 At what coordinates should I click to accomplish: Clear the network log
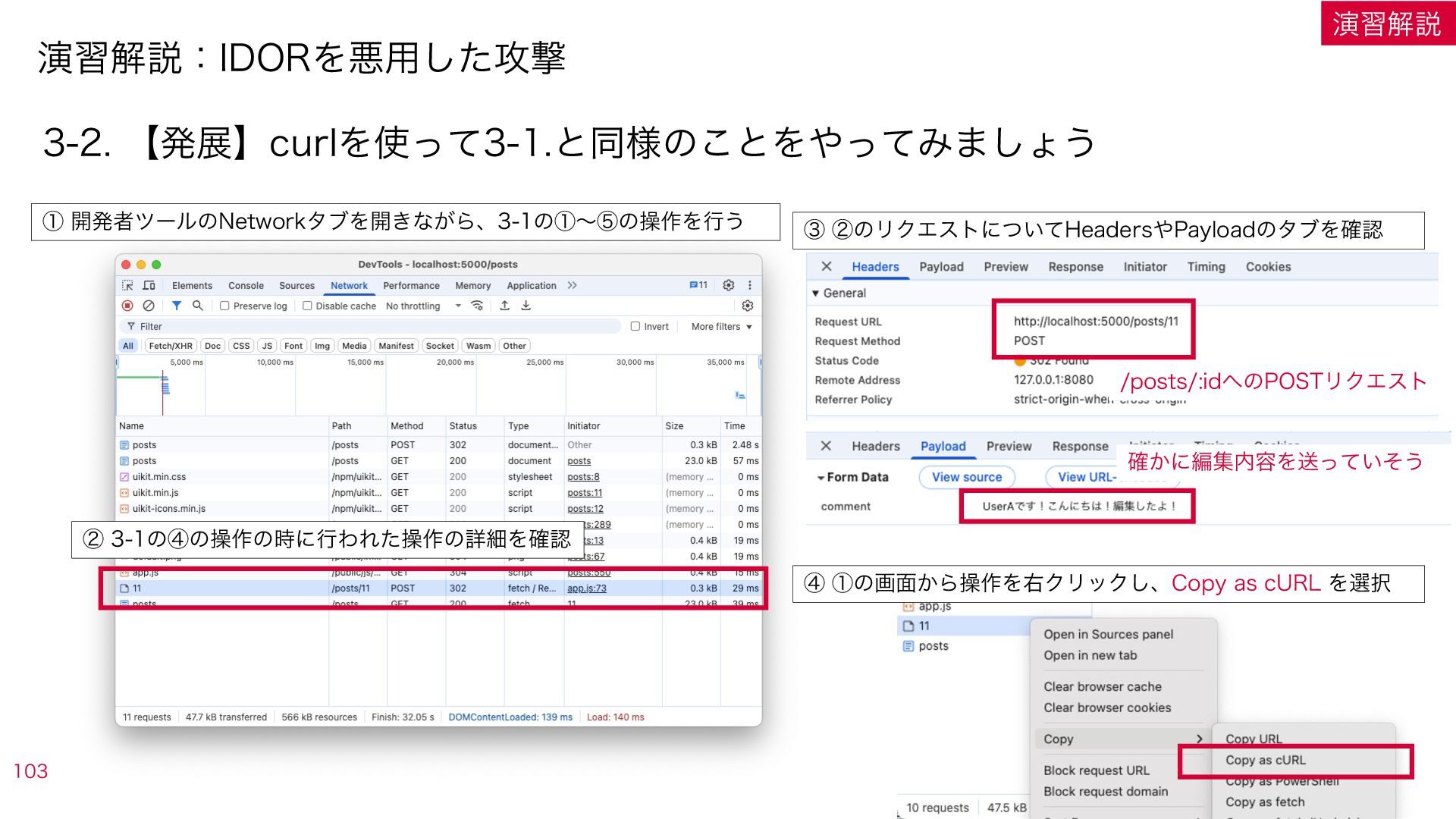pos(149,306)
